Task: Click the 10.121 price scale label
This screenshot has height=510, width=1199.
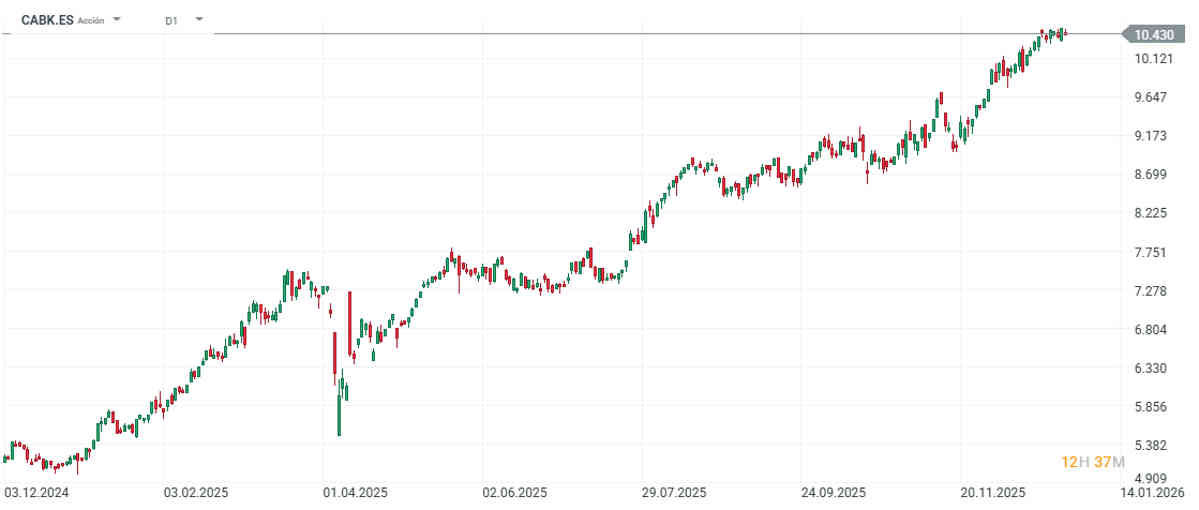Action: coord(1153,58)
